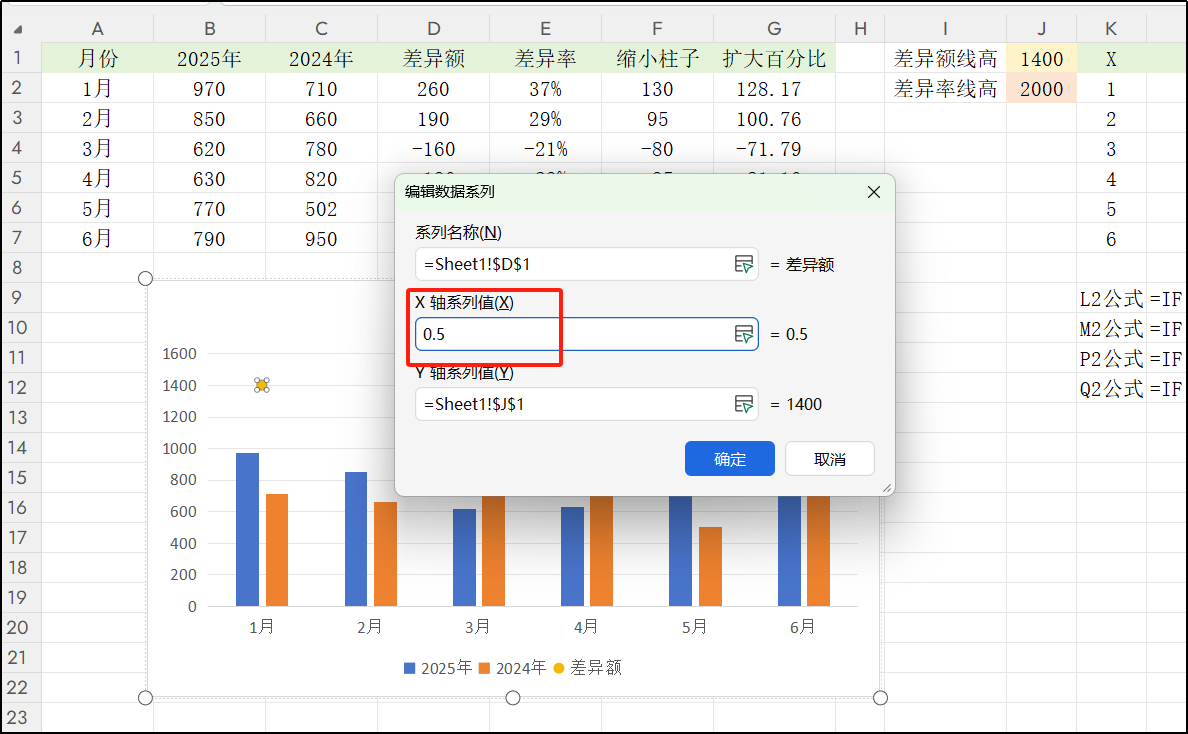Click cell 差异率线高
This screenshot has width=1188, height=734.
click(x=945, y=89)
